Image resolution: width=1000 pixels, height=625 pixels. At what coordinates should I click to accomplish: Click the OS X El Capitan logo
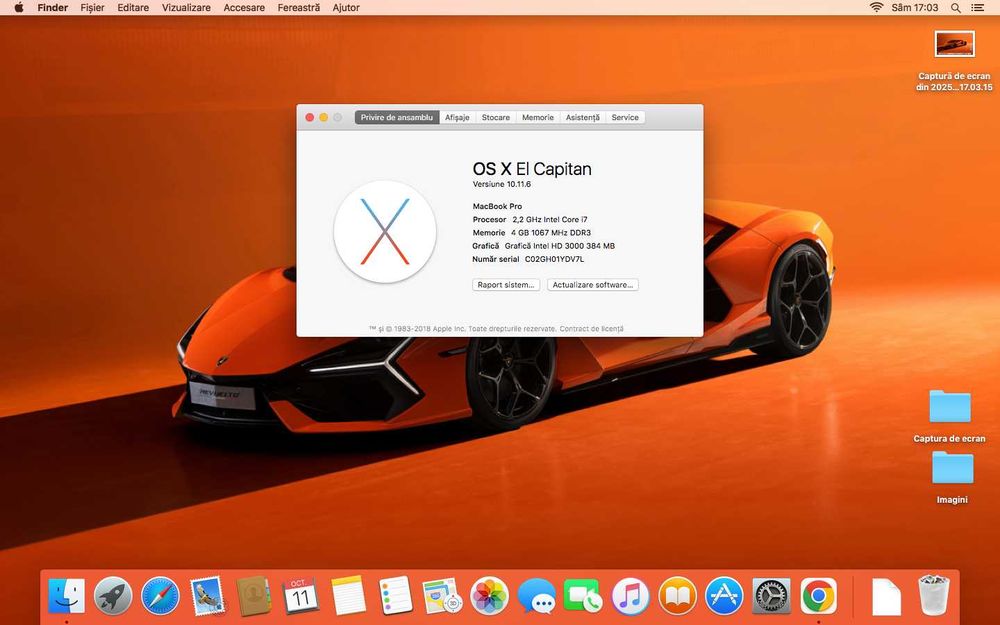click(385, 232)
